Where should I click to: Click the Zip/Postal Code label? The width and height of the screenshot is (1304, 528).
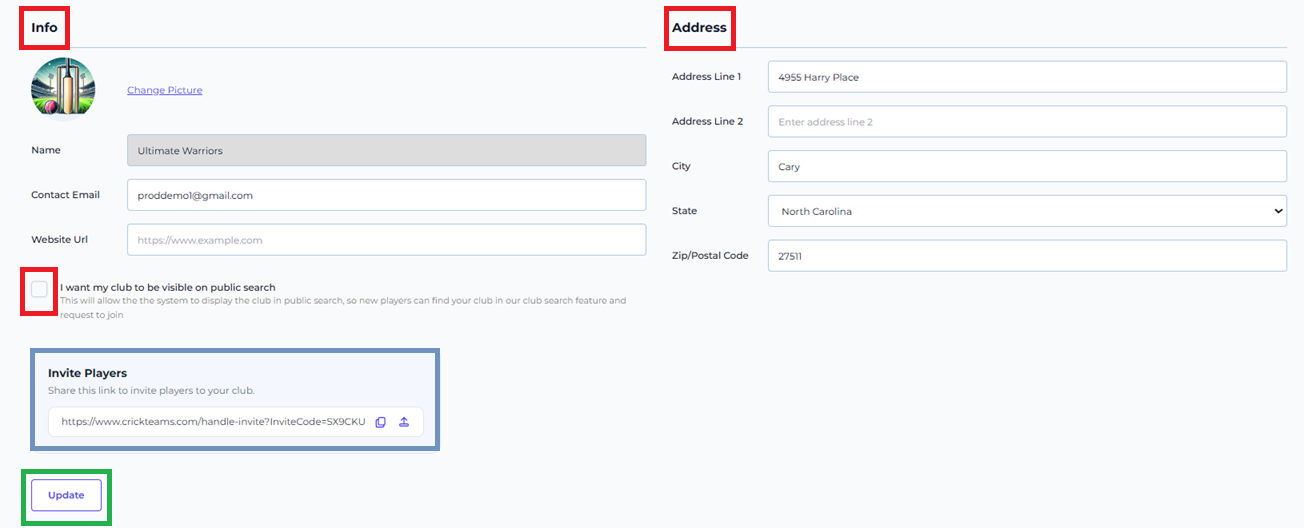[x=710, y=256]
